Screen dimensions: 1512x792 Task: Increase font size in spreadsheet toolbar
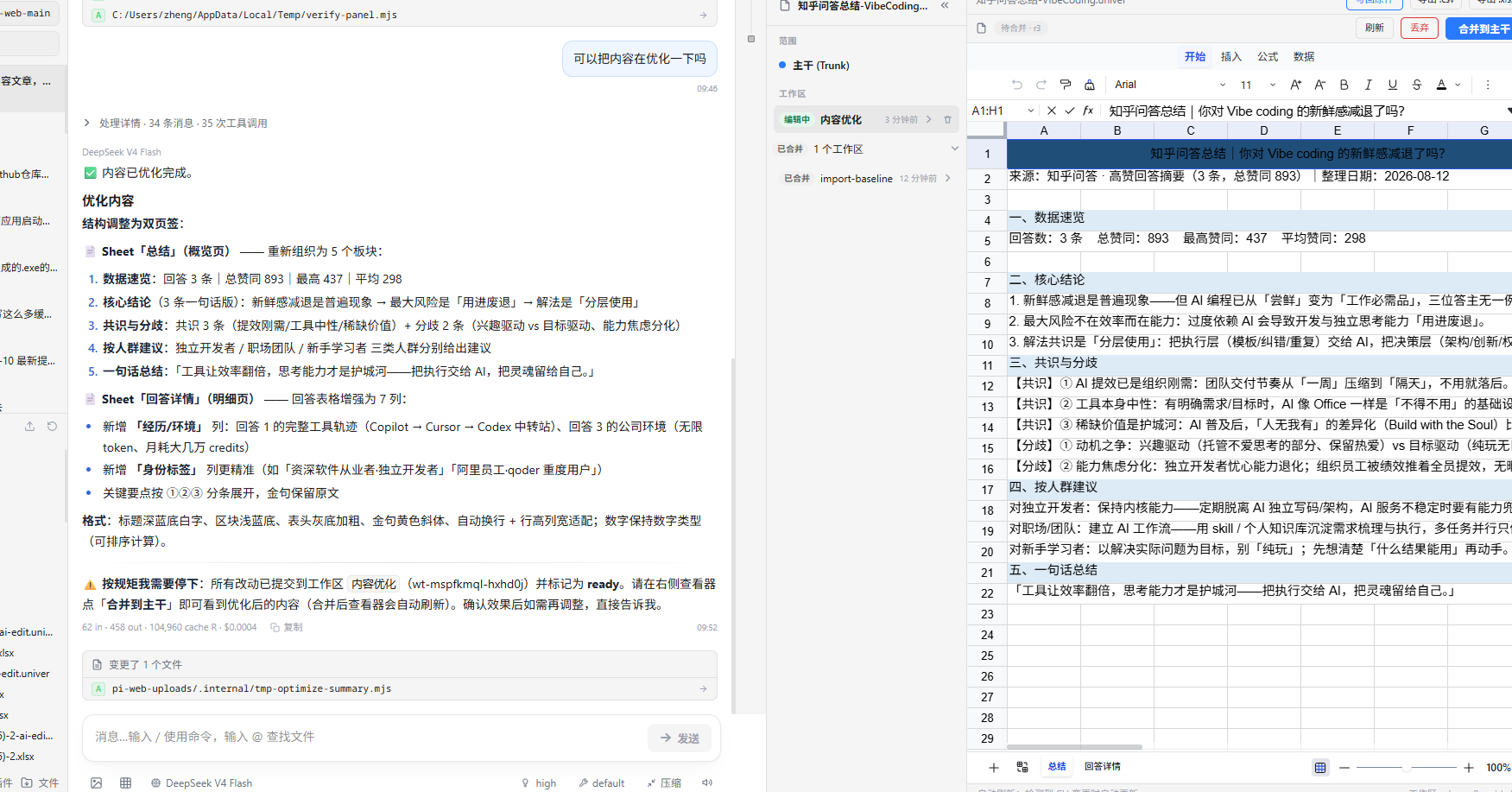pyautogui.click(x=1295, y=85)
